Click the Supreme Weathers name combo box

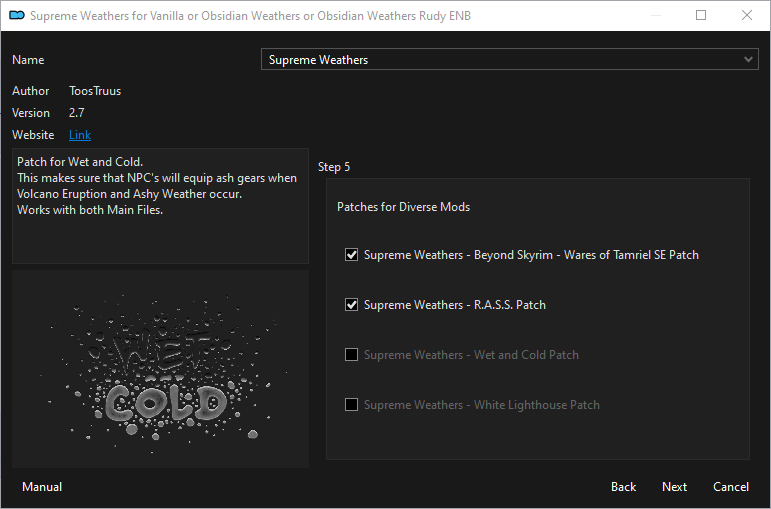click(x=509, y=60)
